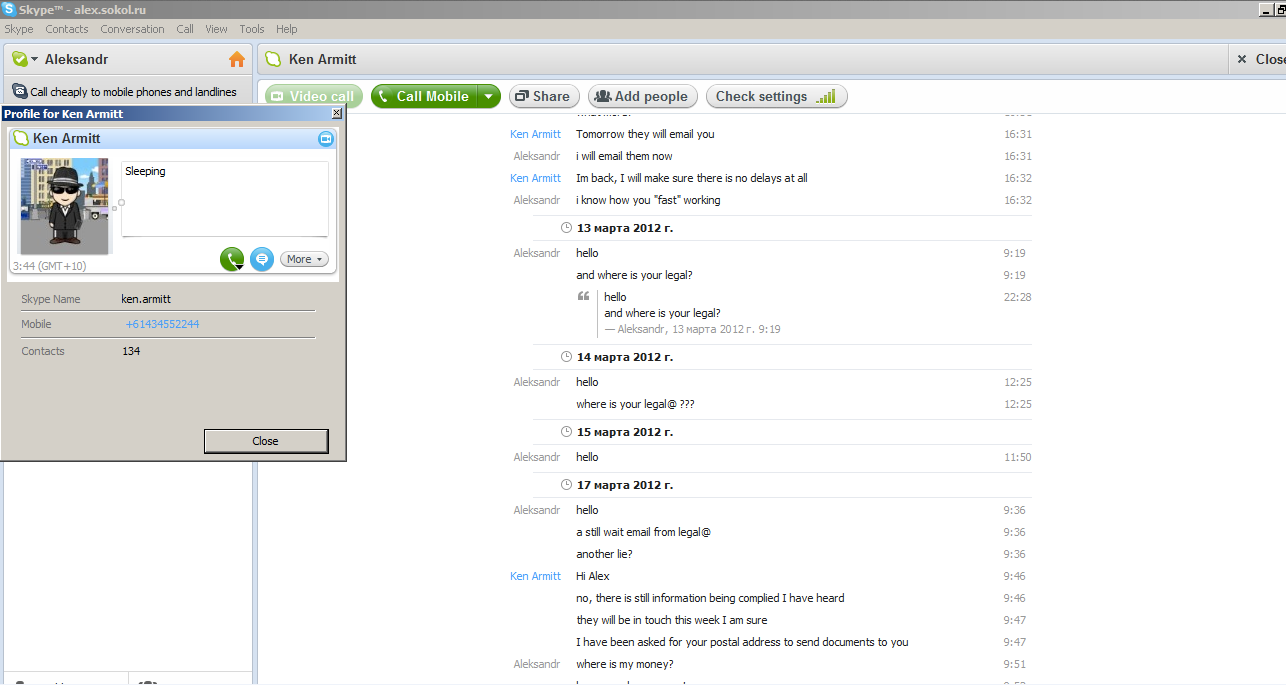The image size is (1286, 685).
Task: Click message 'a still wait email from legal@'
Action: 643,532
